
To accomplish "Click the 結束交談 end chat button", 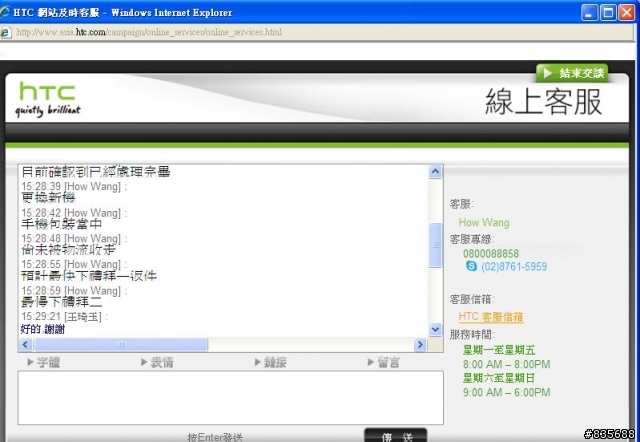I will 572,73.
